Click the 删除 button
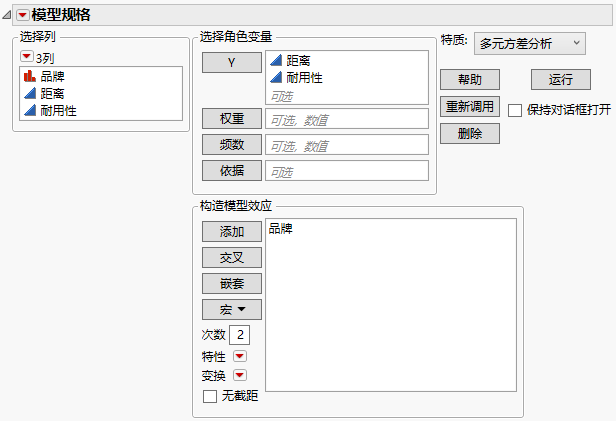Image resolution: width=616 pixels, height=421 pixels. tap(470, 134)
